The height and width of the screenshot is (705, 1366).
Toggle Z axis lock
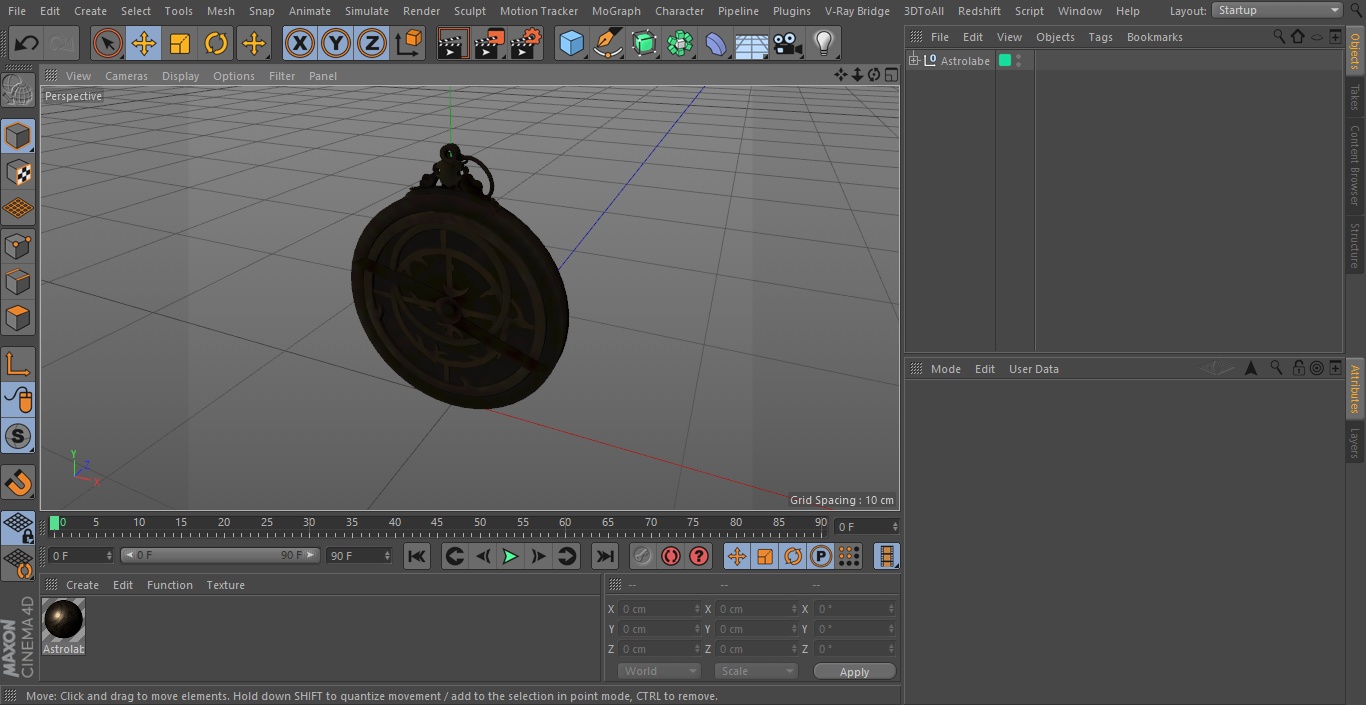tap(372, 43)
